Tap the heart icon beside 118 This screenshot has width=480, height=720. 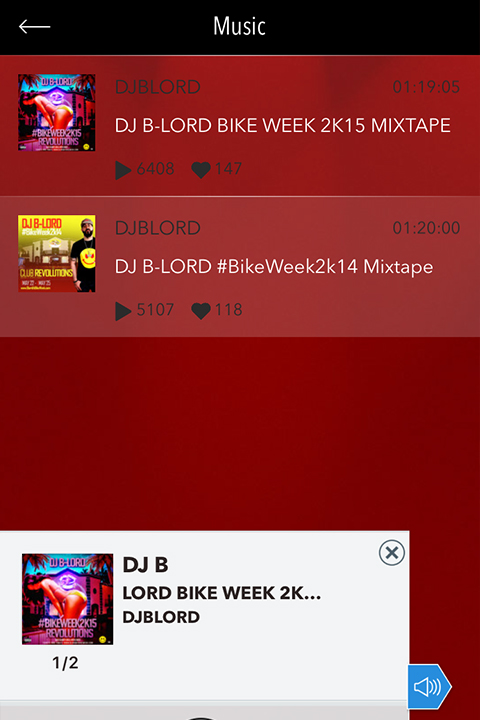(x=201, y=310)
